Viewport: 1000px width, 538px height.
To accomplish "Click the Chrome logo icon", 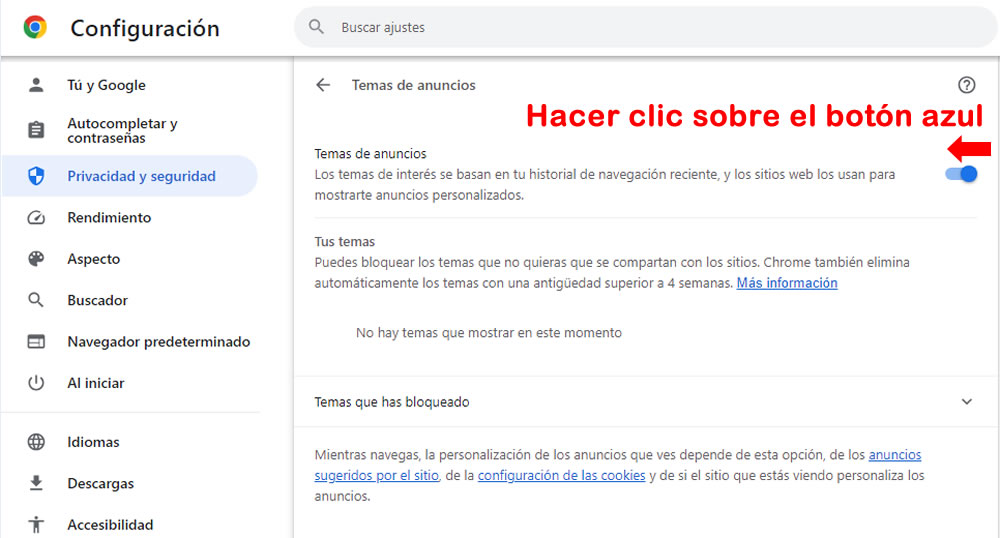I will click(35, 27).
